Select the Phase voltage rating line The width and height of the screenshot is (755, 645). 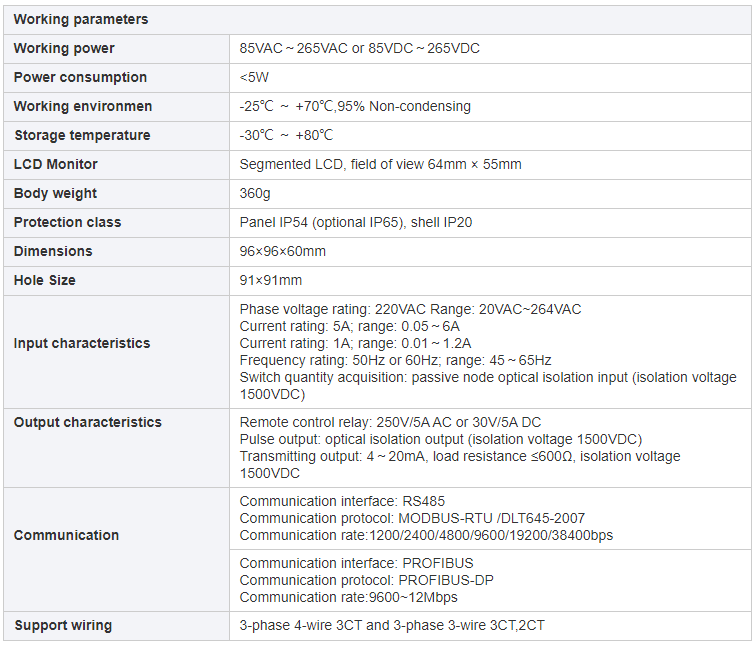410,309
